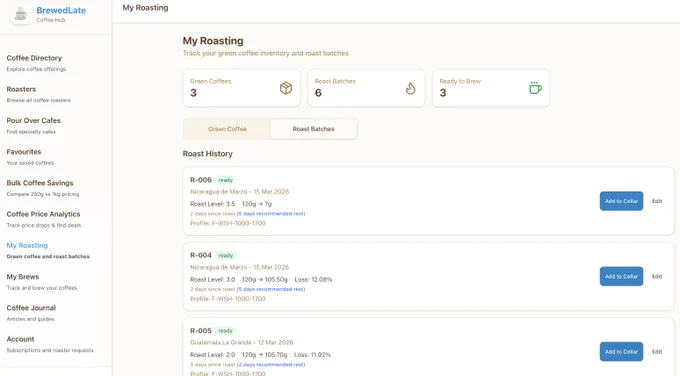The image size is (680, 376).
Task: Click the Roast Batches flame icon
Action: [x=410, y=88]
